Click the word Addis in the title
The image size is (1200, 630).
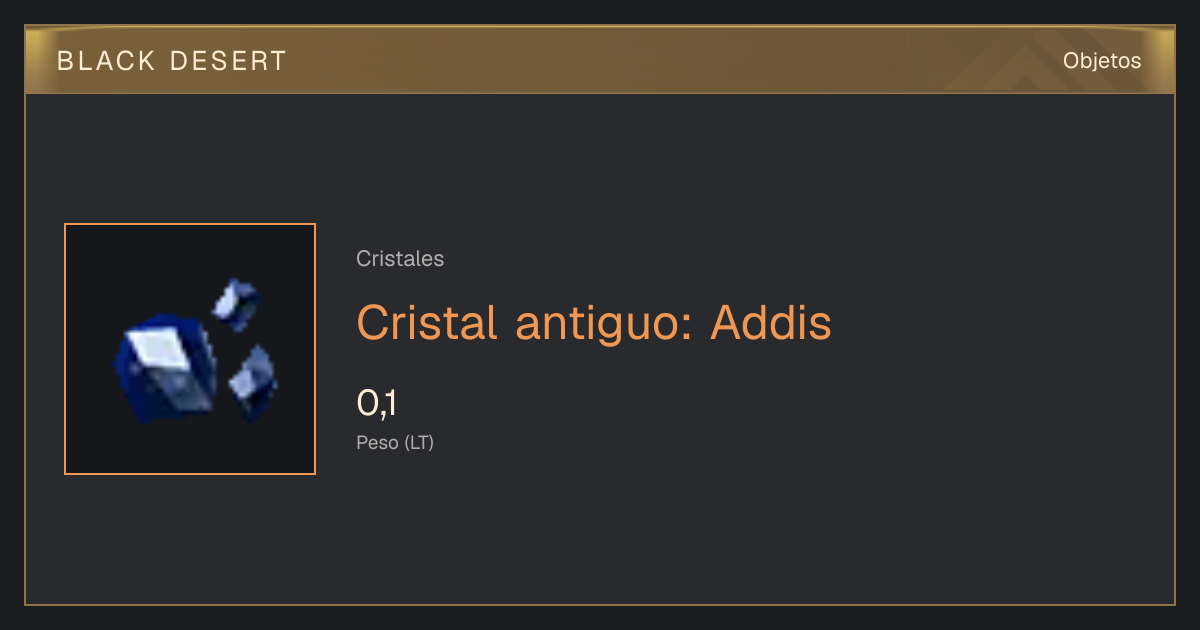tap(771, 322)
